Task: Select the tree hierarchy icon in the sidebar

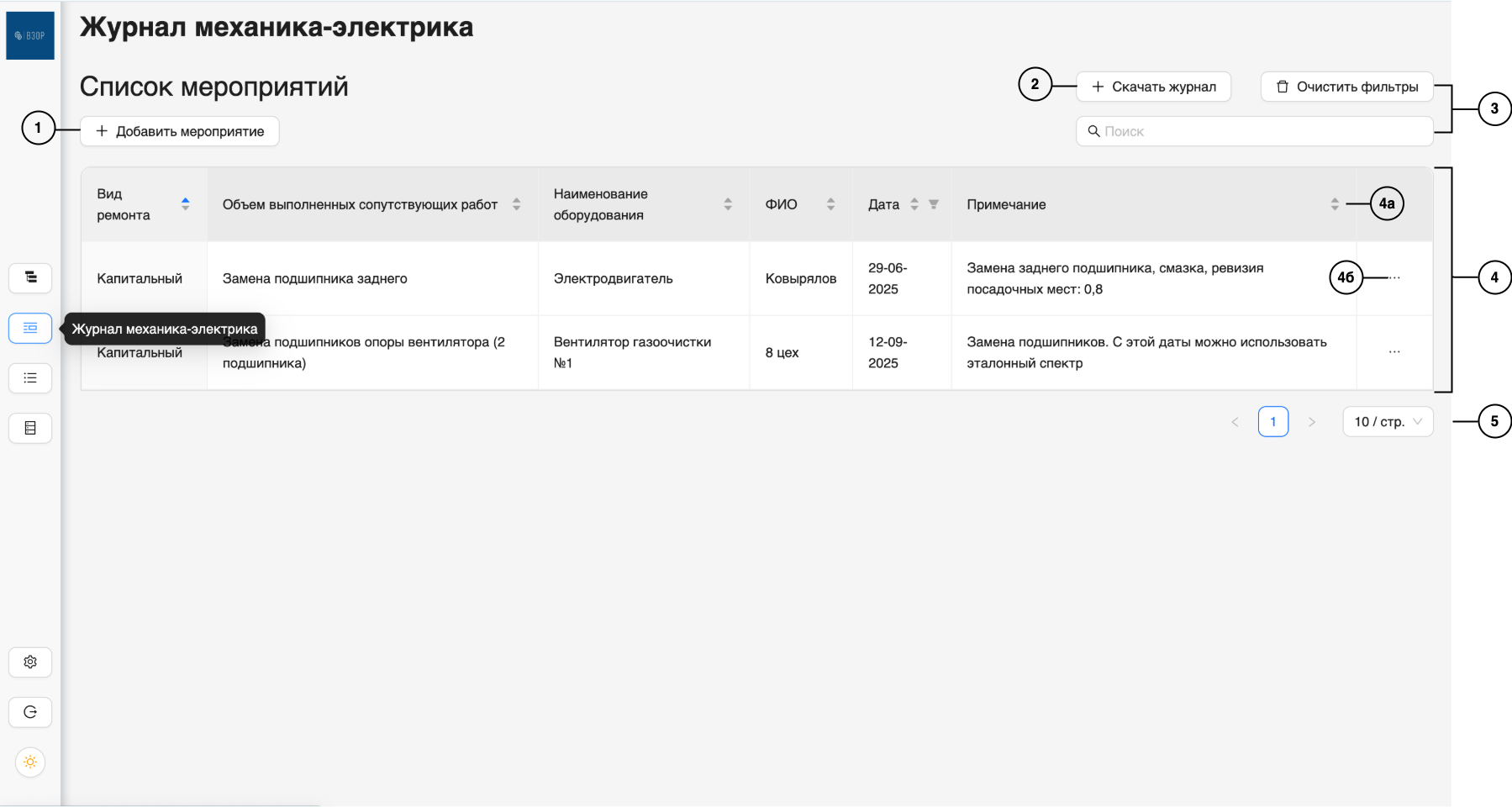Action: [30, 277]
